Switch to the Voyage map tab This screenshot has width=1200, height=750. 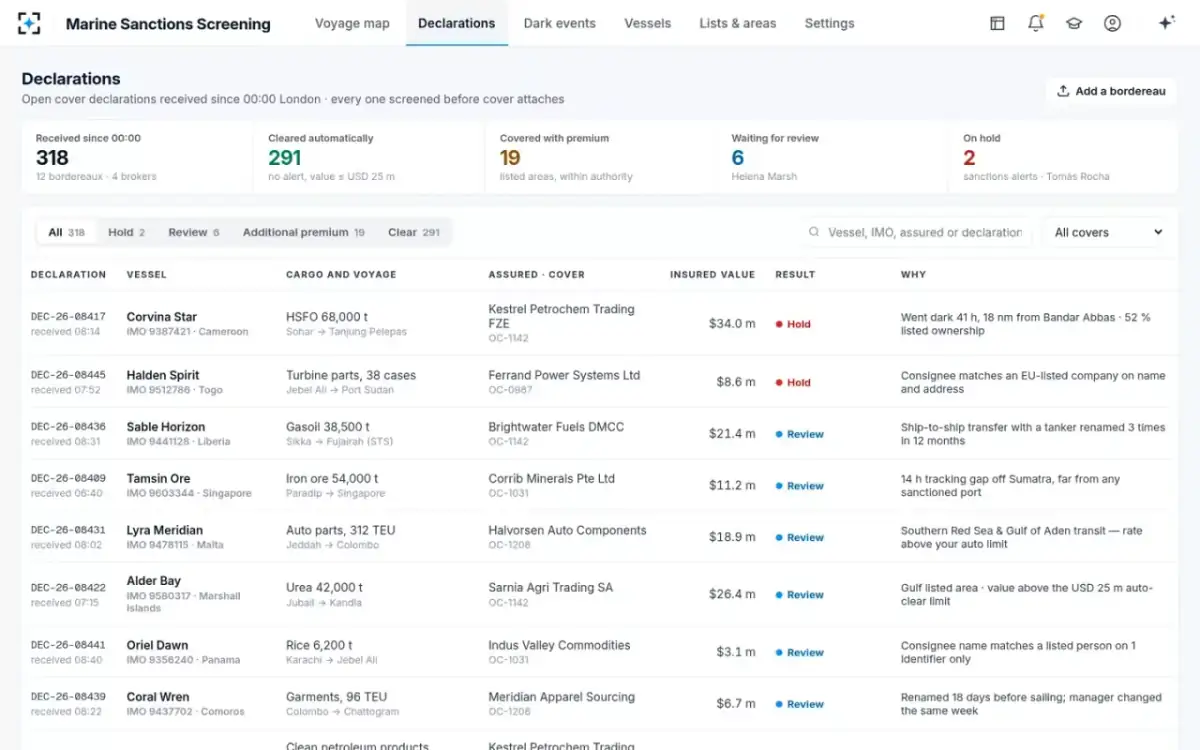(x=352, y=23)
